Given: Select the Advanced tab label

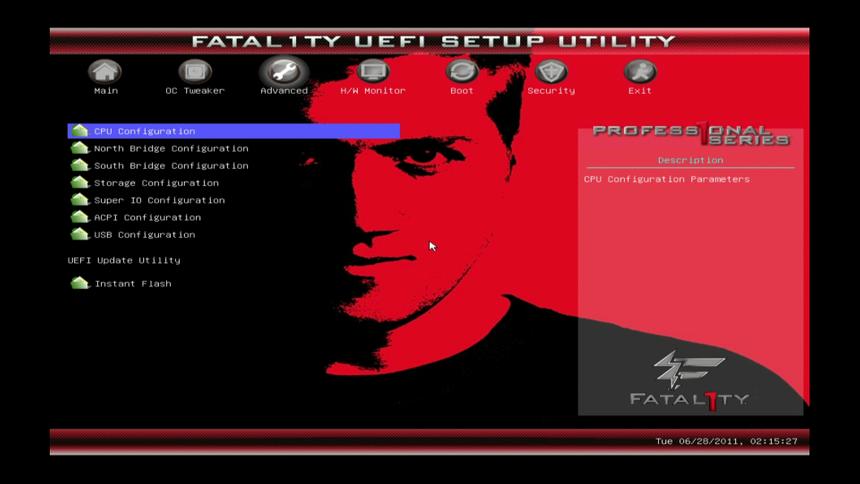Looking at the screenshot, I should coord(284,91).
